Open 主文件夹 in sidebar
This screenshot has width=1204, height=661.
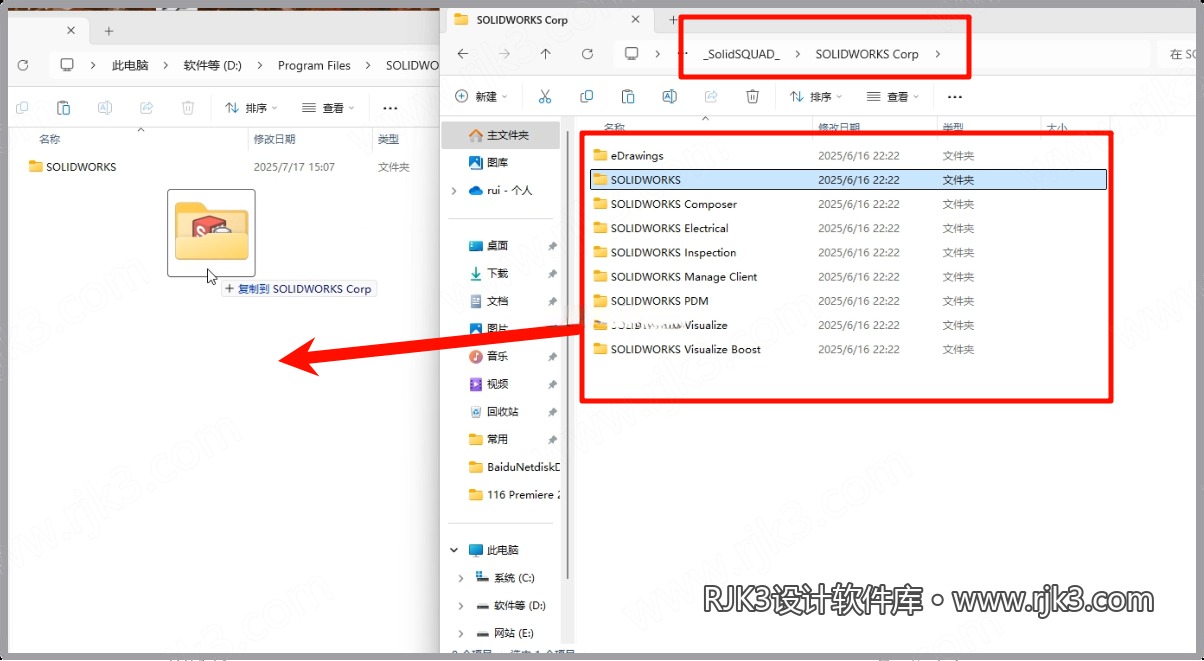point(498,135)
